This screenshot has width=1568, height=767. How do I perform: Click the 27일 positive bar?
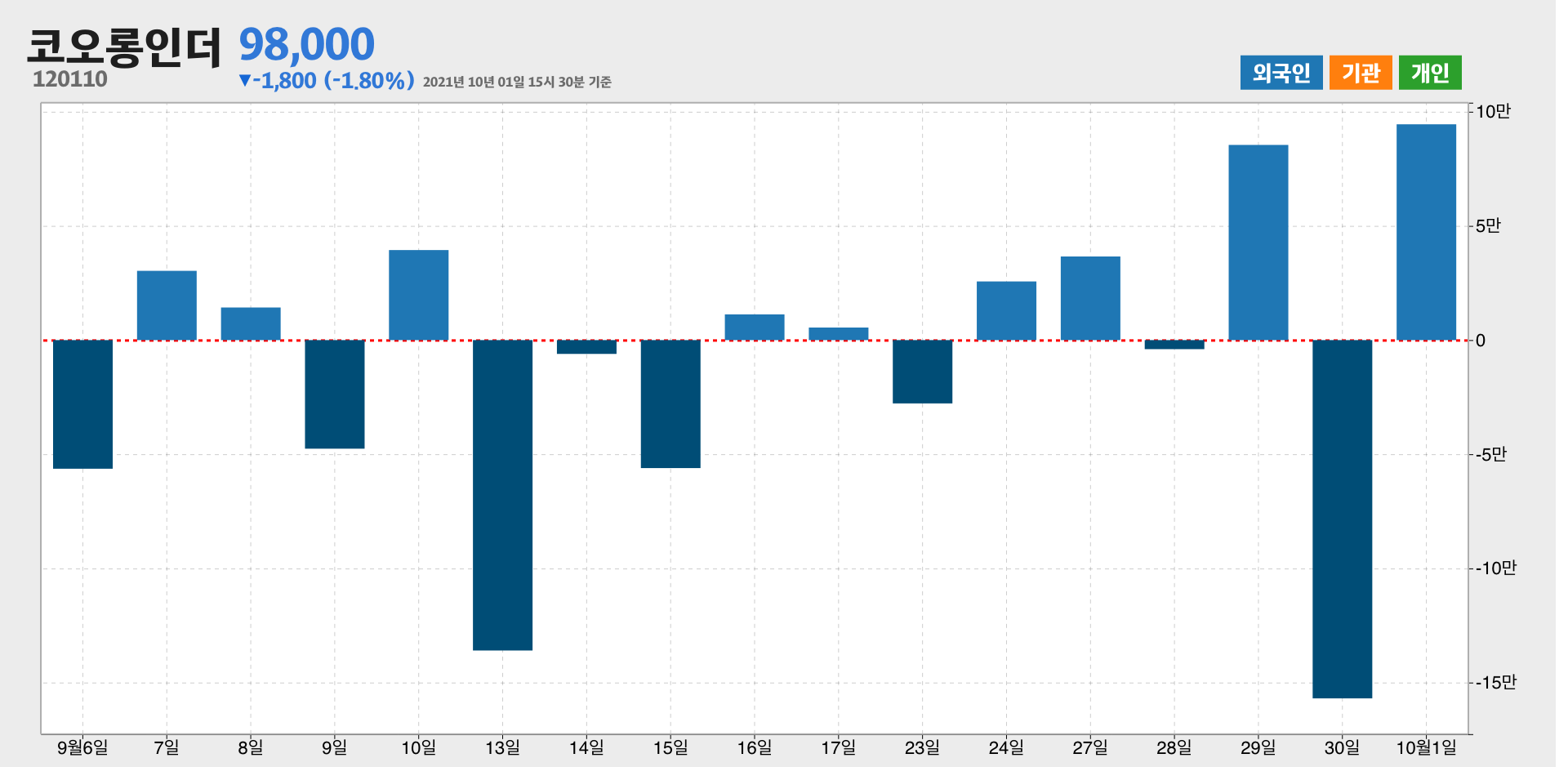coord(1090,298)
